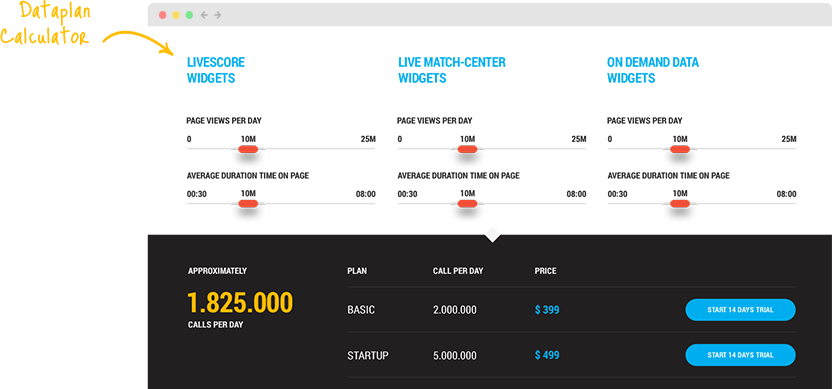Screen dimensions: 832x389
Task: Click Livescore average duration slider handle
Action: click(x=248, y=203)
